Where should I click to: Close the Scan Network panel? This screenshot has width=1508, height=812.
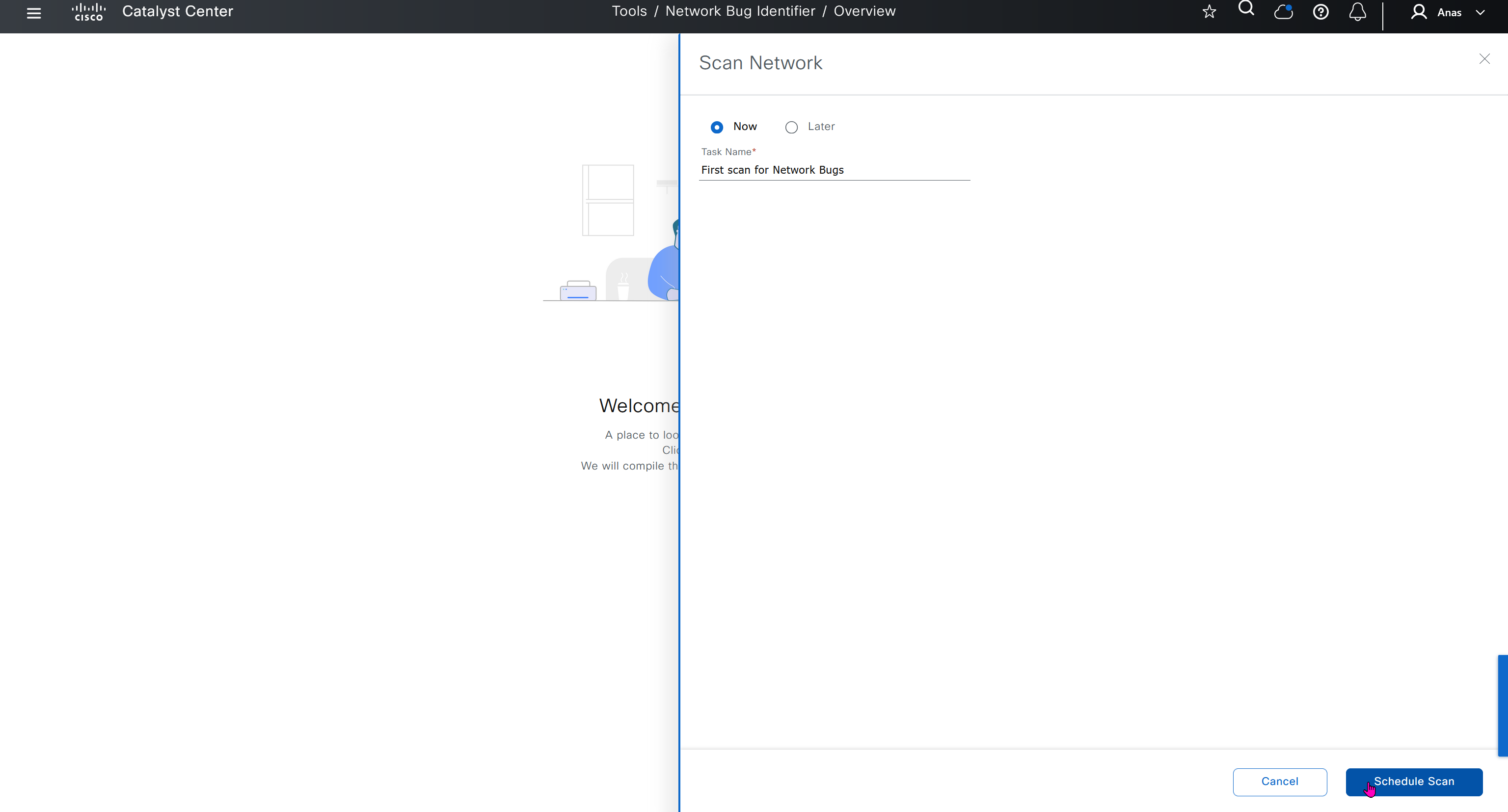click(x=1484, y=59)
